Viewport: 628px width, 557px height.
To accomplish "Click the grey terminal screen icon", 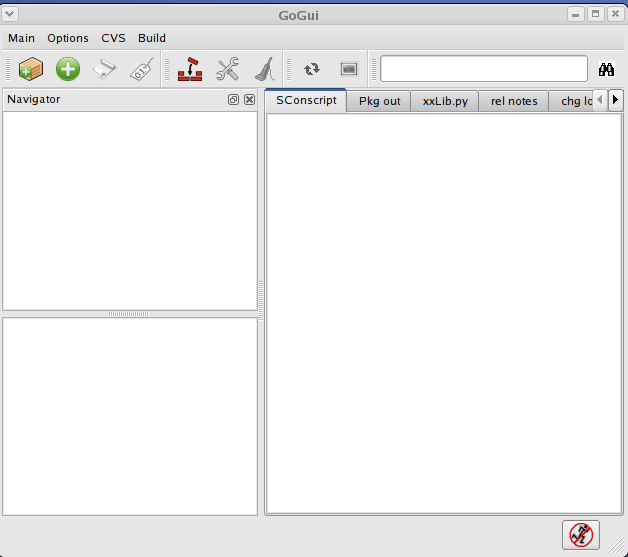I will (349, 69).
